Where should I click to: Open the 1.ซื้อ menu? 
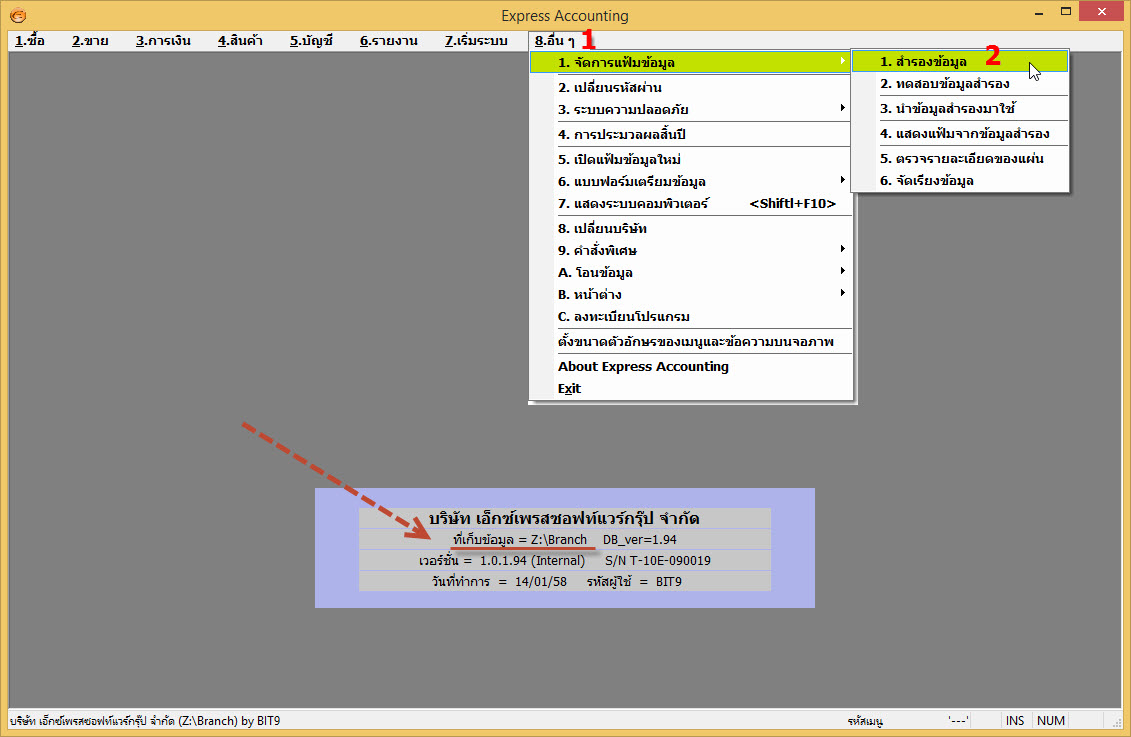[x=30, y=41]
